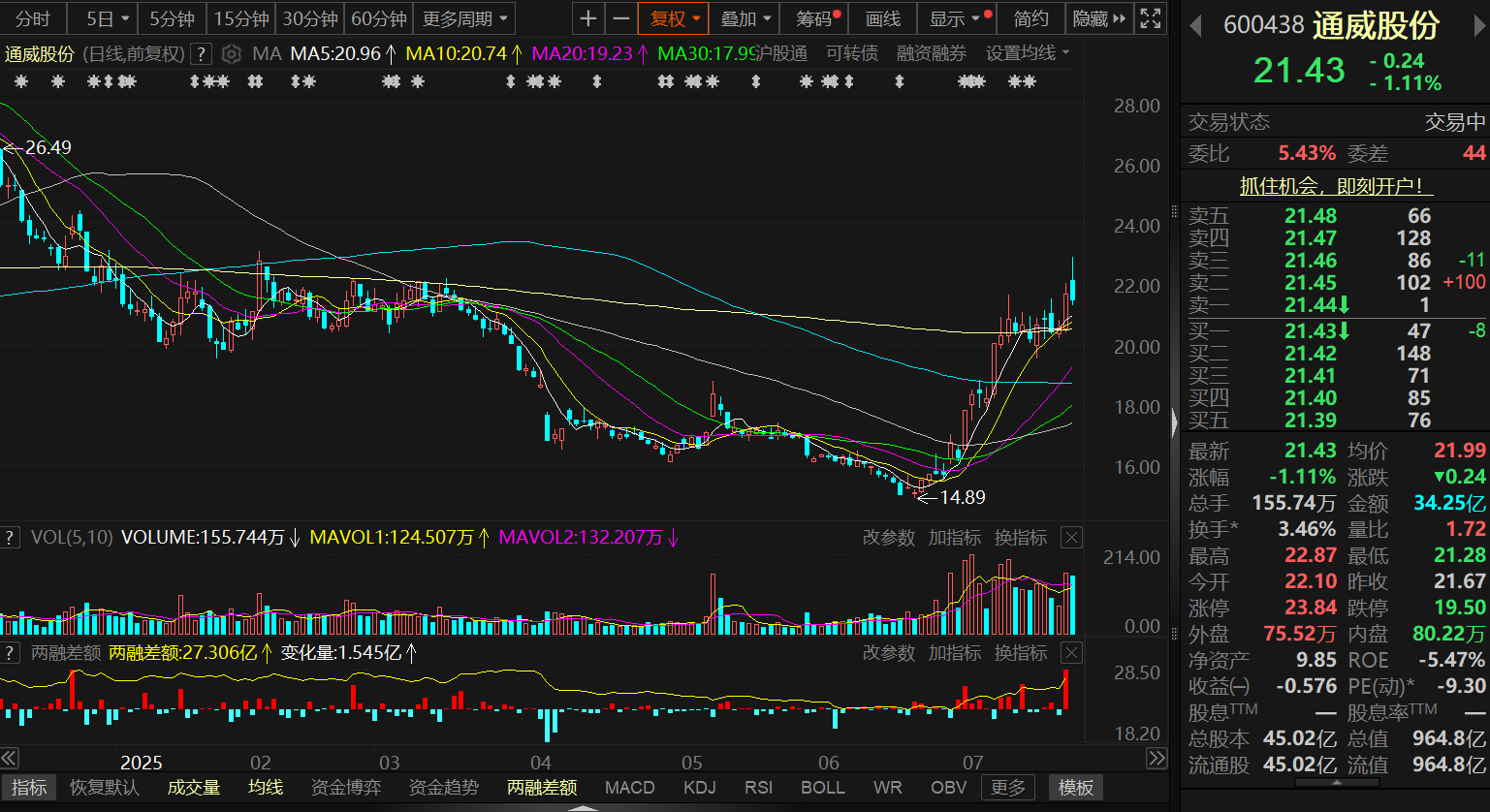Click the 沪股通 tag link
The image size is (1490, 812).
[783, 53]
